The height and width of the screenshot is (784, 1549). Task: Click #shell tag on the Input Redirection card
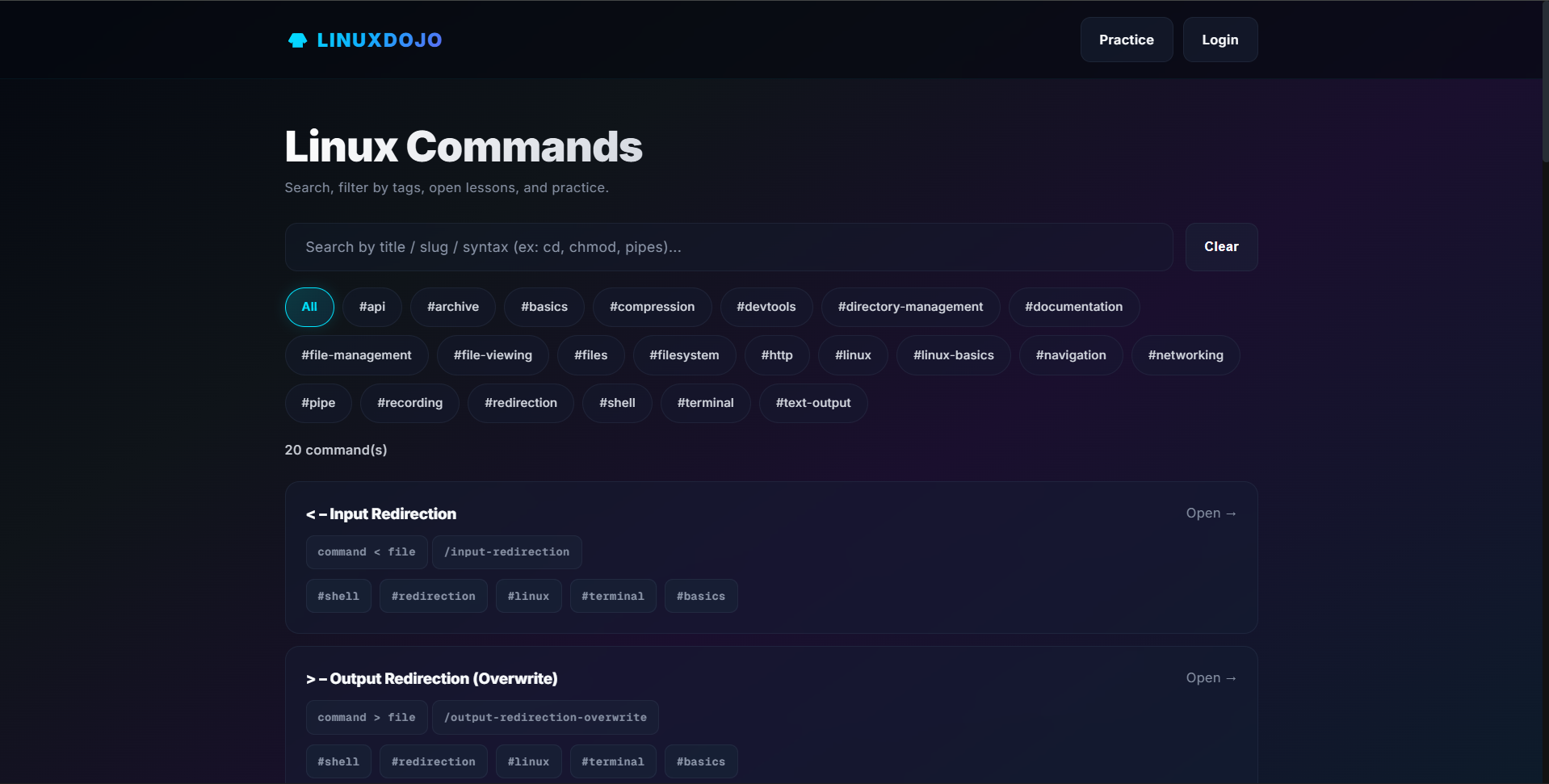point(338,595)
